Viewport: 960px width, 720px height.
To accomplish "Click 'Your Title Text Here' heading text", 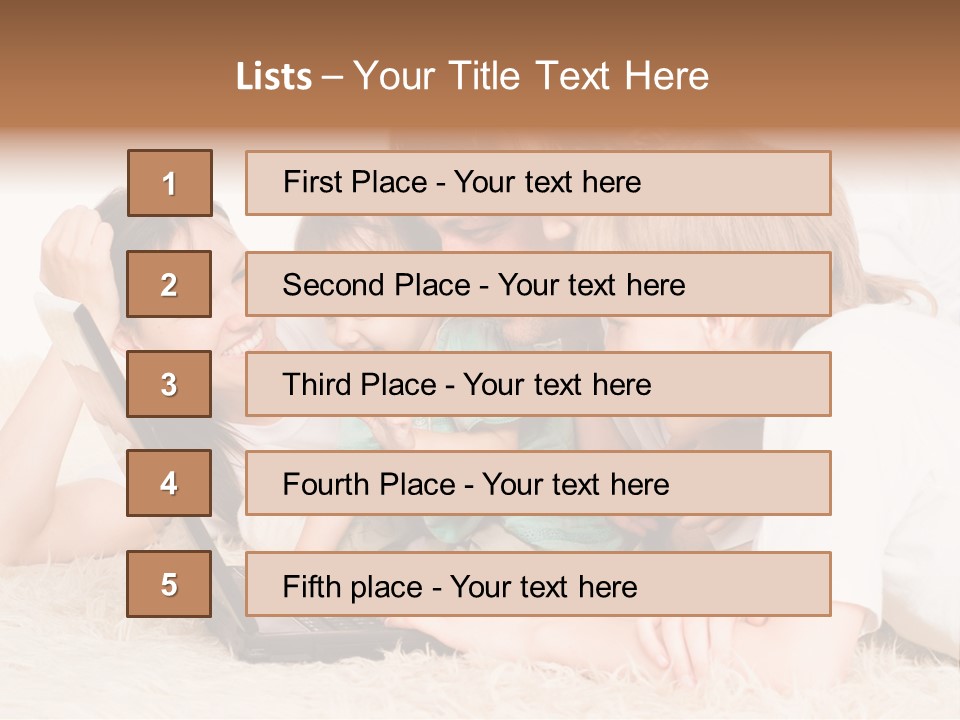I will [531, 77].
